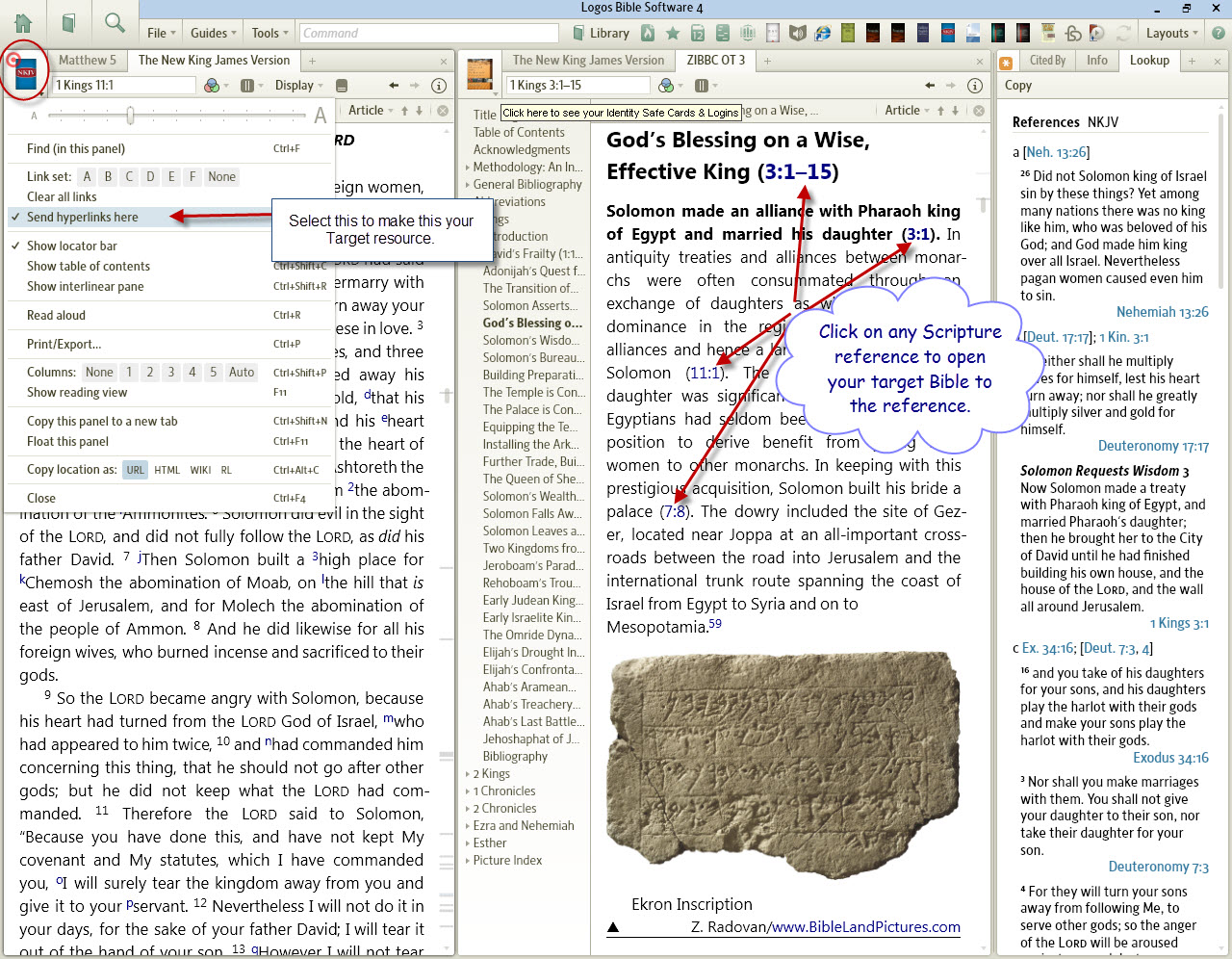Screen dimensions: 1232x959
Task: Click the flame icon next to Library
Action: 648,33
